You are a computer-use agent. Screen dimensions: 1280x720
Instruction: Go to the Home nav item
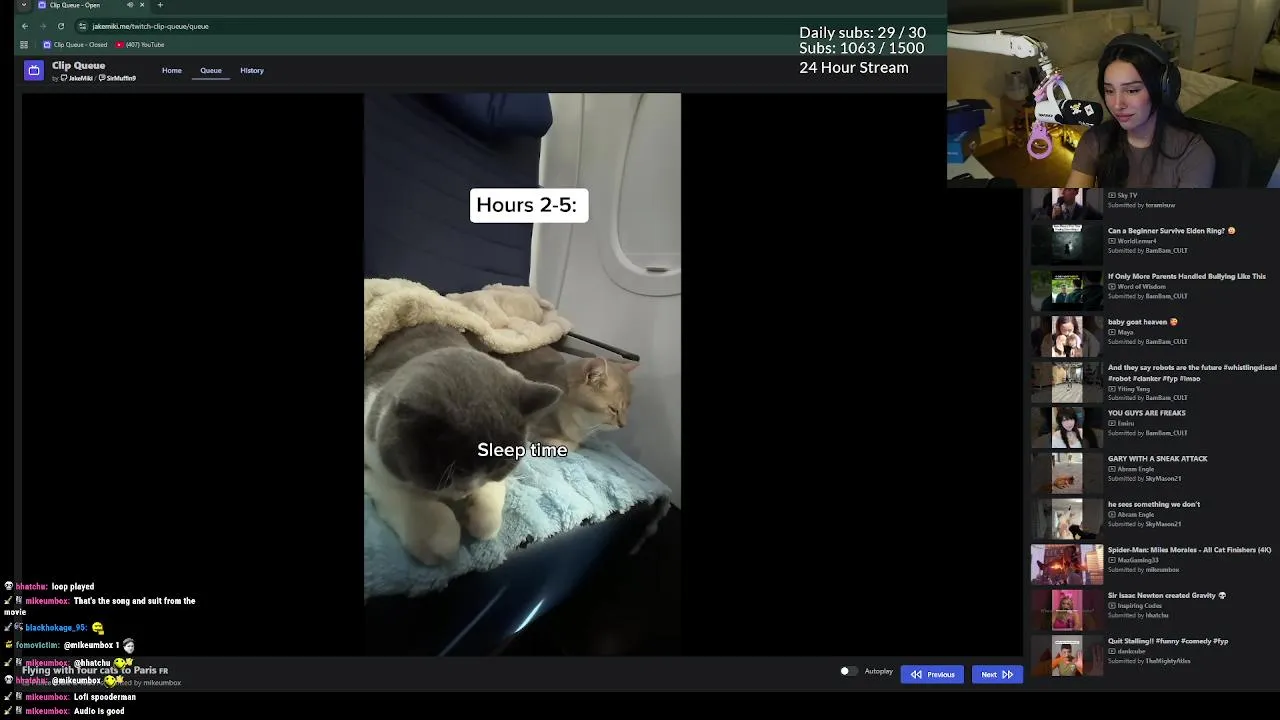172,71
